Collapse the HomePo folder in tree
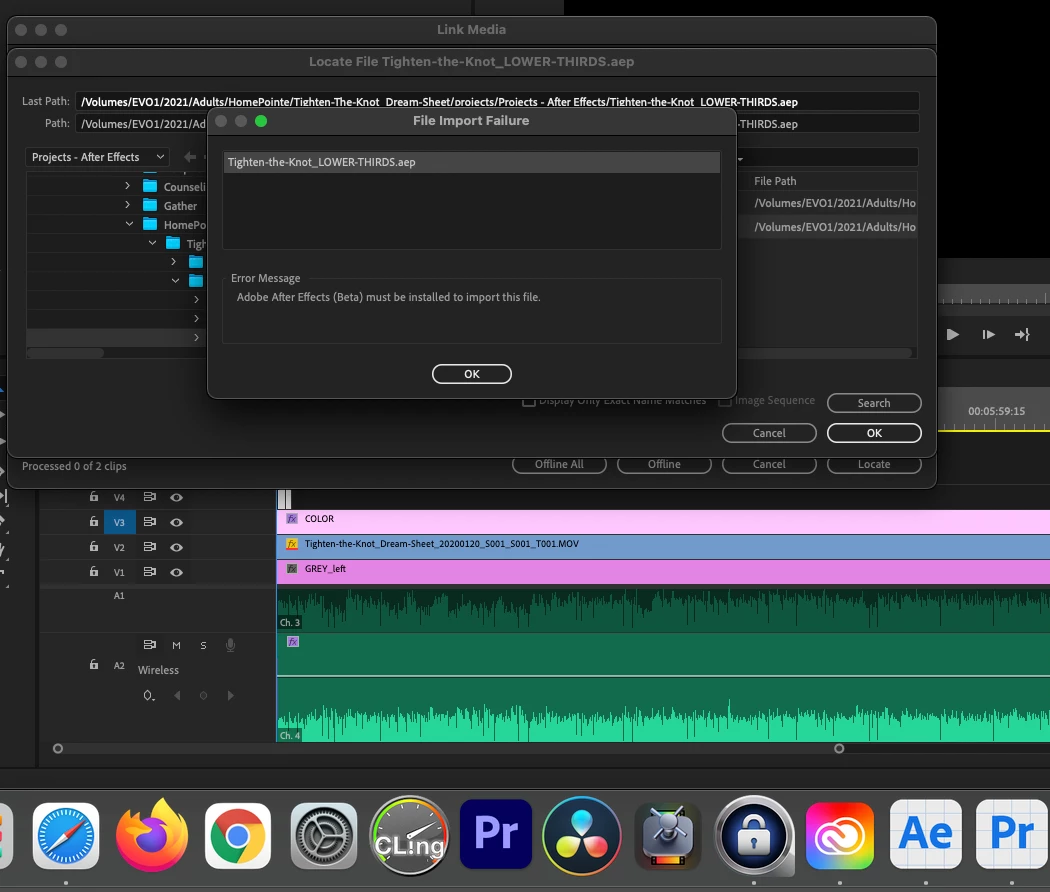 (129, 224)
